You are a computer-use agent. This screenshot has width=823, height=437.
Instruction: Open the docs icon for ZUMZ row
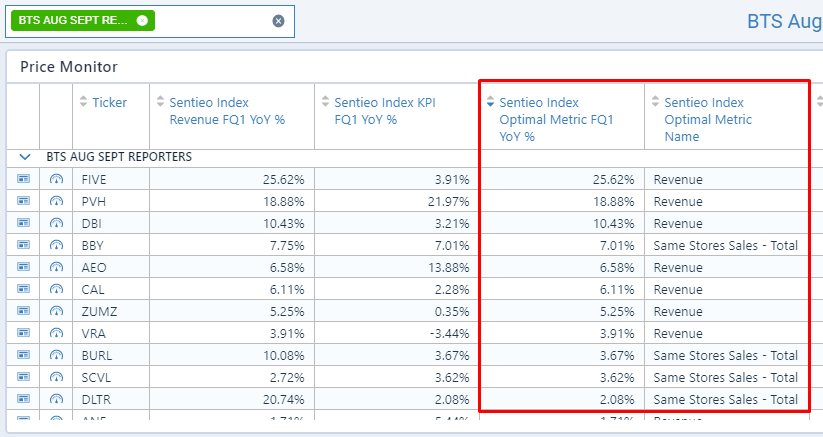[x=24, y=311]
